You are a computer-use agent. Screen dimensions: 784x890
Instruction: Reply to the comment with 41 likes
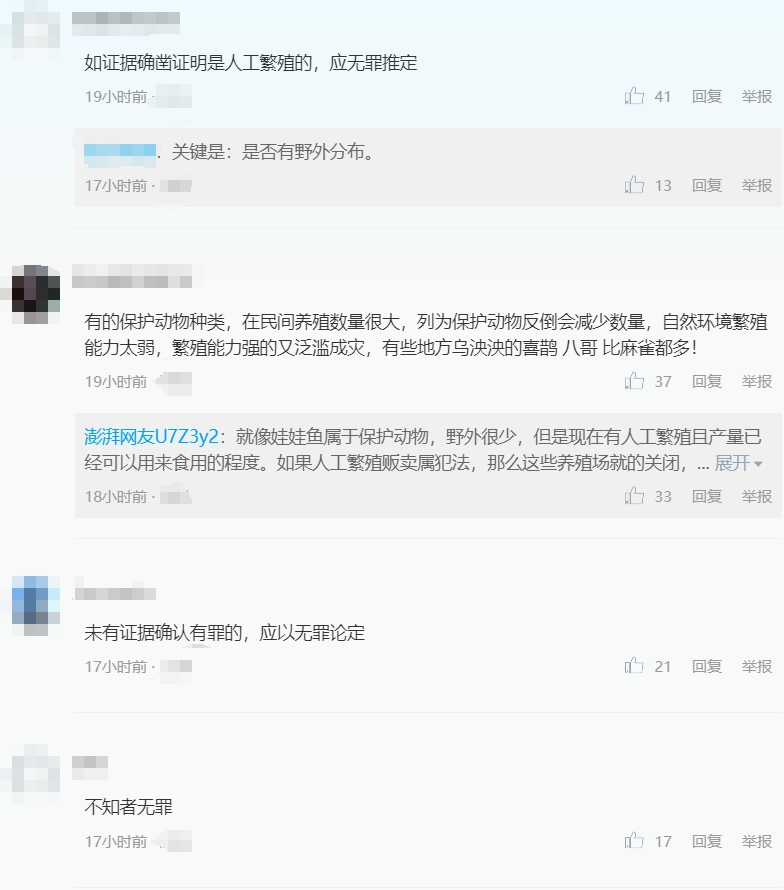(x=707, y=96)
